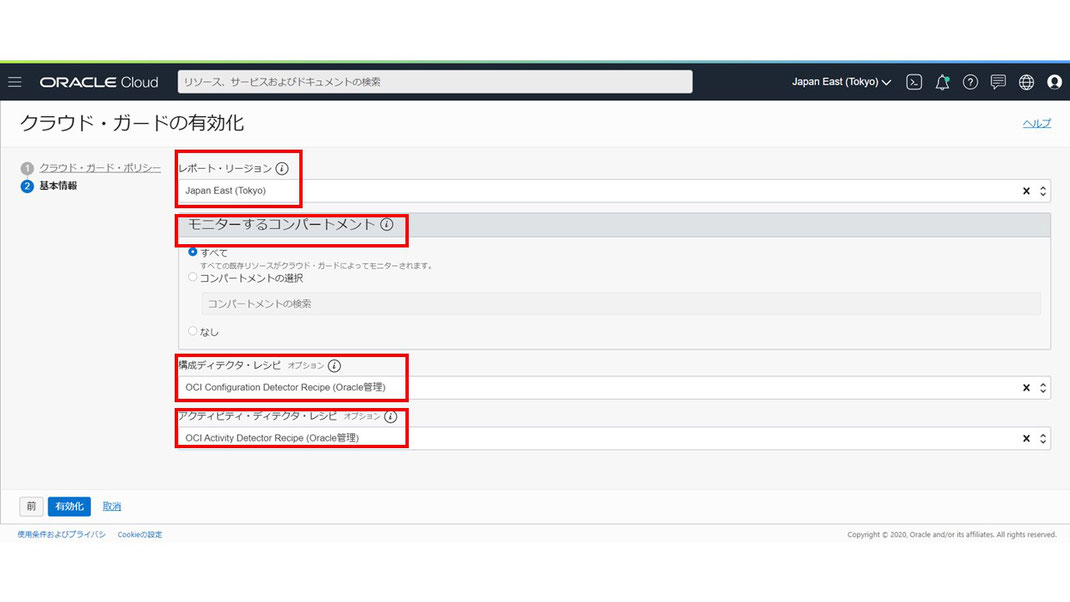Click the 有効化 button
1070x602 pixels.
(69, 506)
